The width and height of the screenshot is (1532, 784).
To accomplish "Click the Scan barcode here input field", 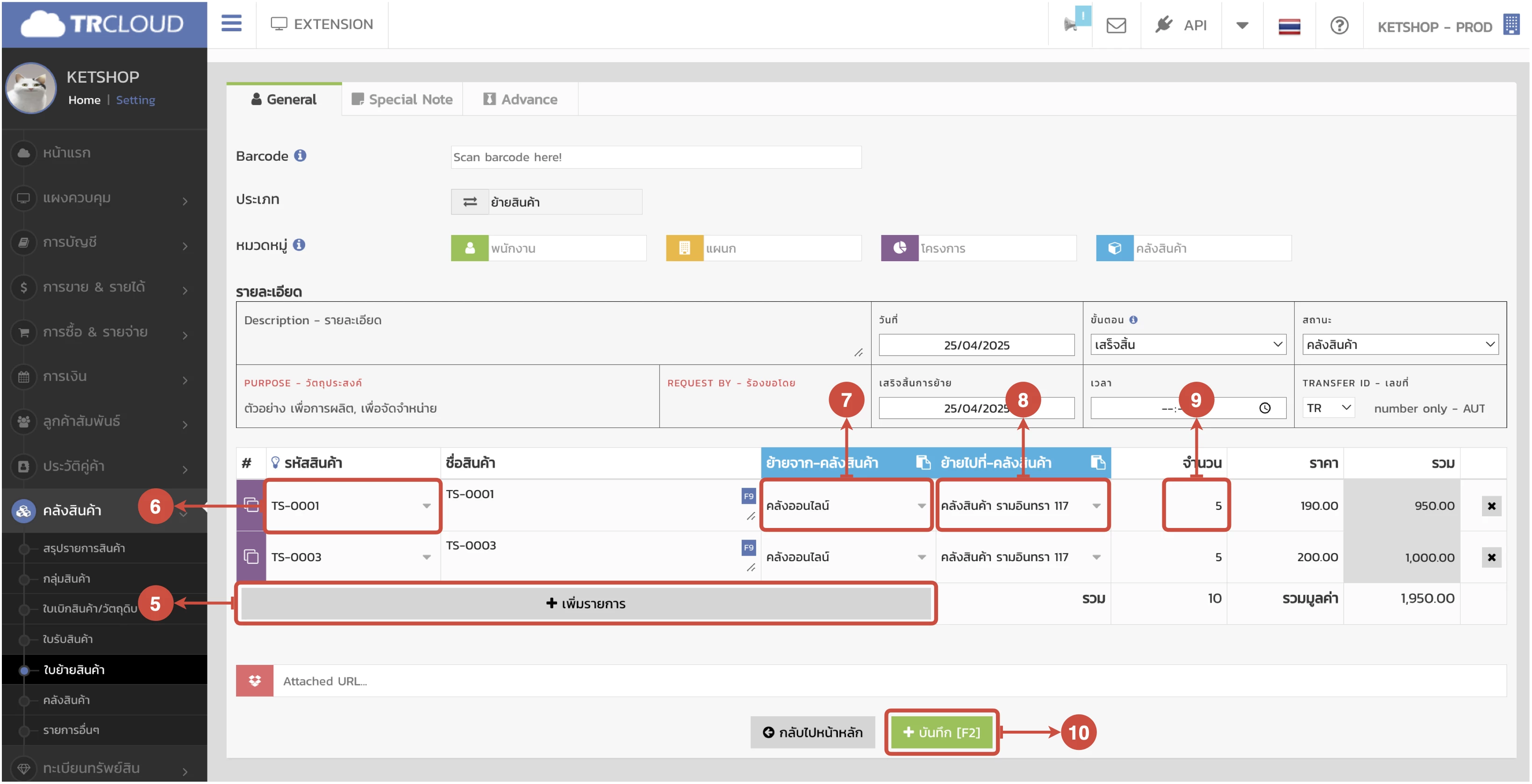I will (x=656, y=157).
